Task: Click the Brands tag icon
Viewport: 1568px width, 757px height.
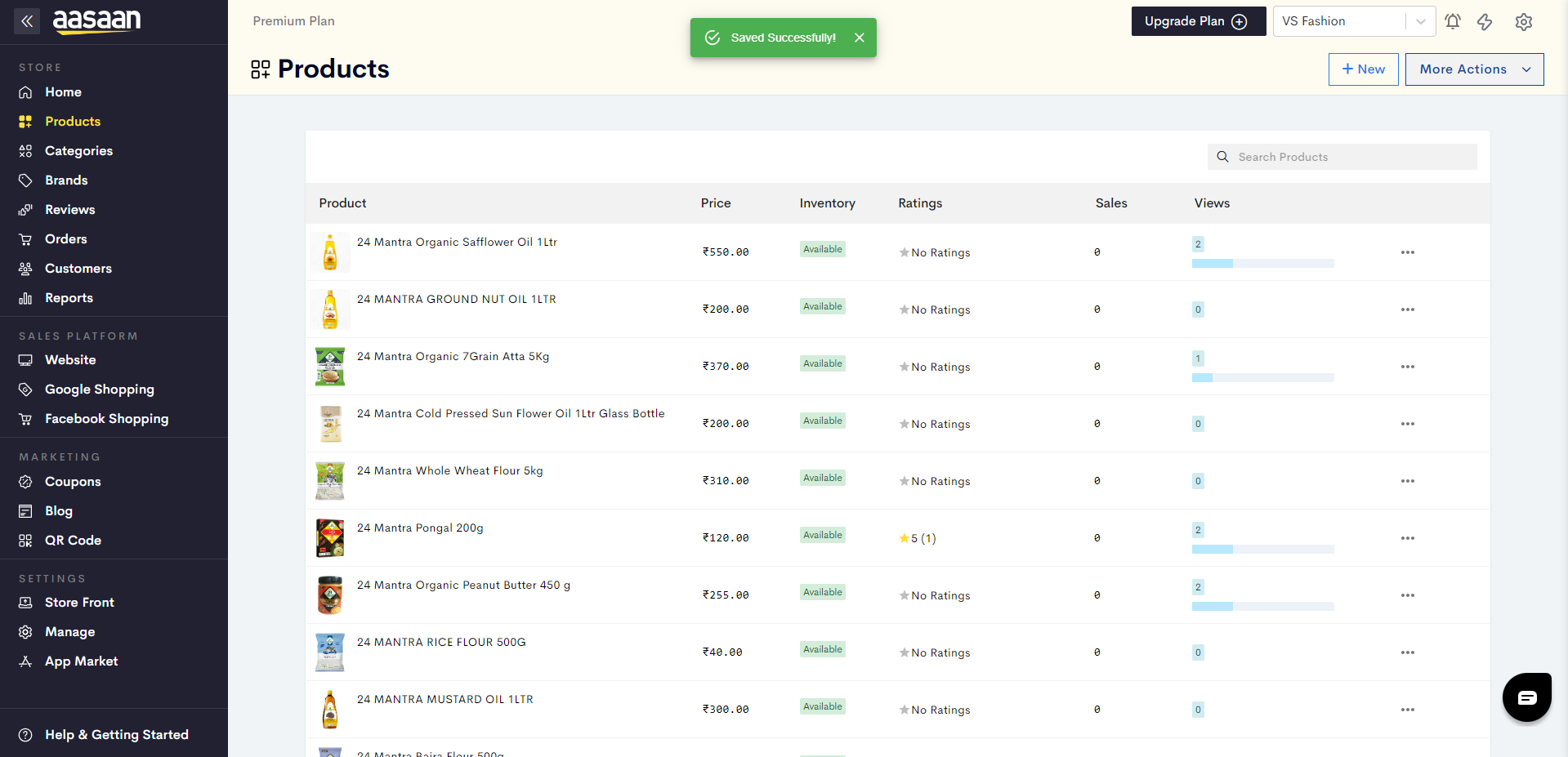Action: pyautogui.click(x=25, y=180)
